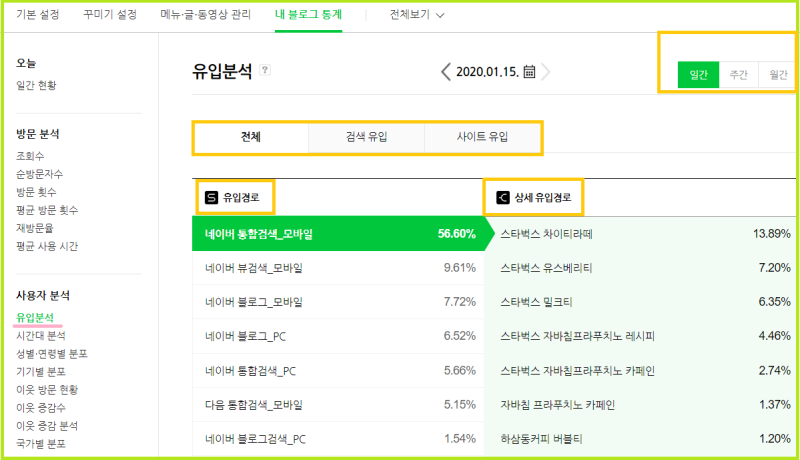Select the 내 블로그 통계 tab
Image resolution: width=800 pixels, height=460 pixels.
pyautogui.click(x=308, y=15)
